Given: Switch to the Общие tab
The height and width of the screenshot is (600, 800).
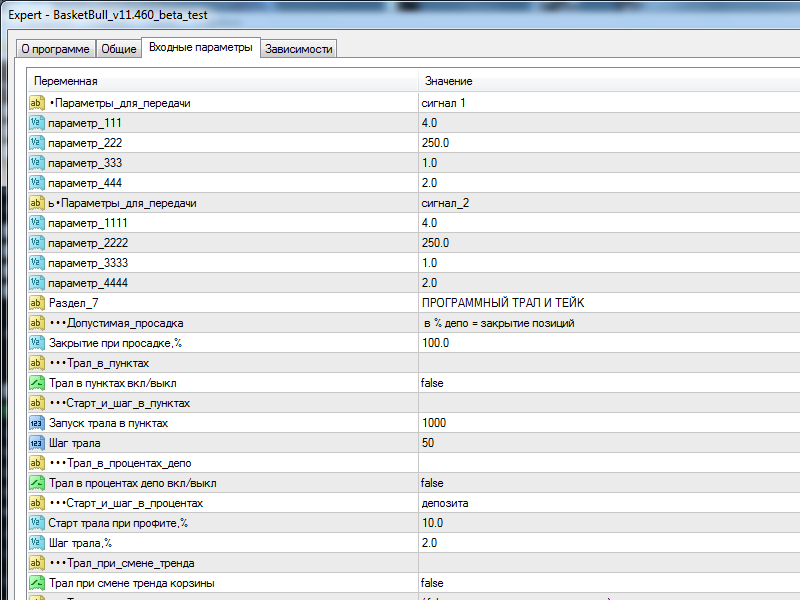Looking at the screenshot, I should click(x=118, y=49).
